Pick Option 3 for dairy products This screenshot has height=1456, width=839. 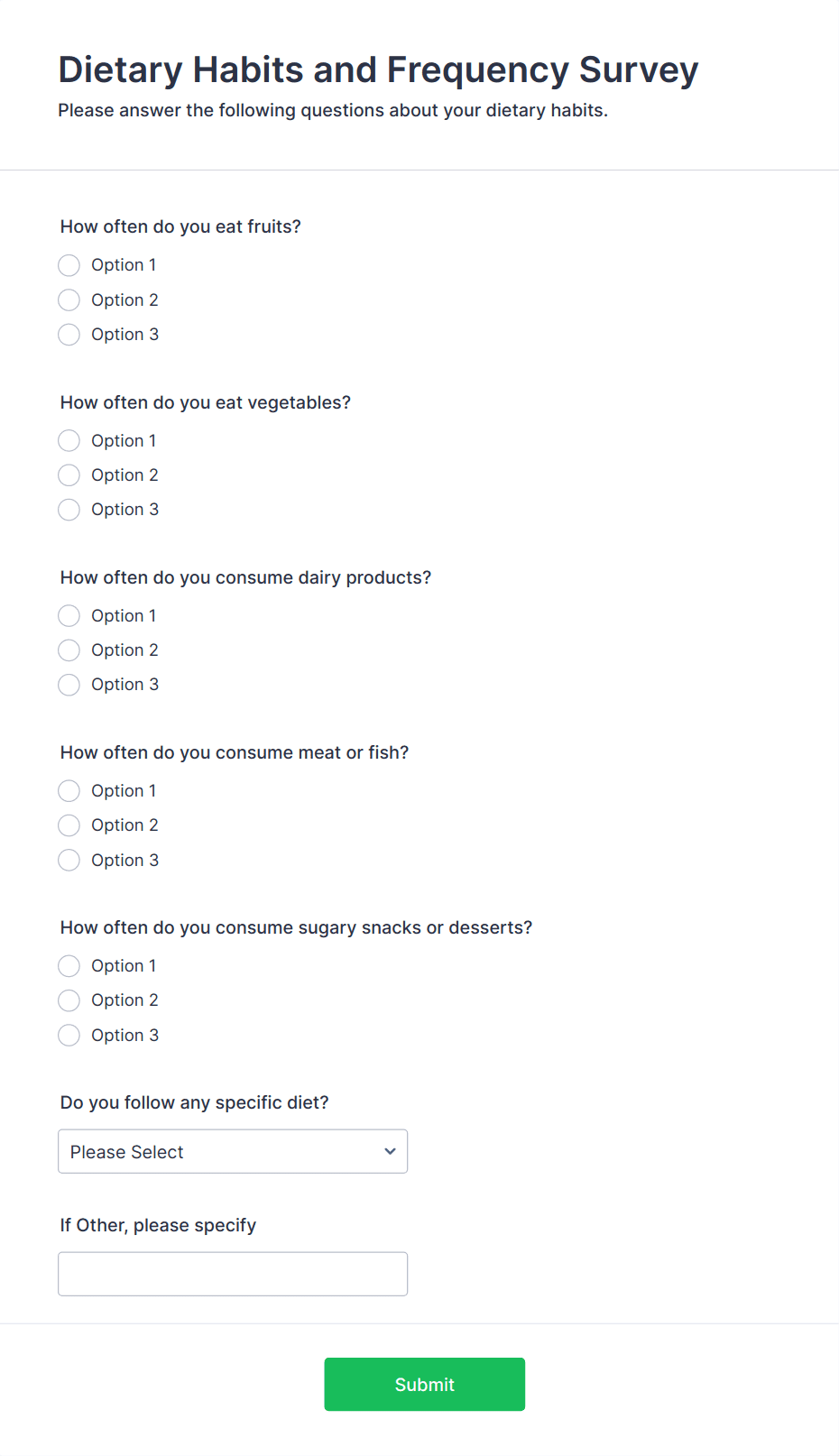pos(69,685)
